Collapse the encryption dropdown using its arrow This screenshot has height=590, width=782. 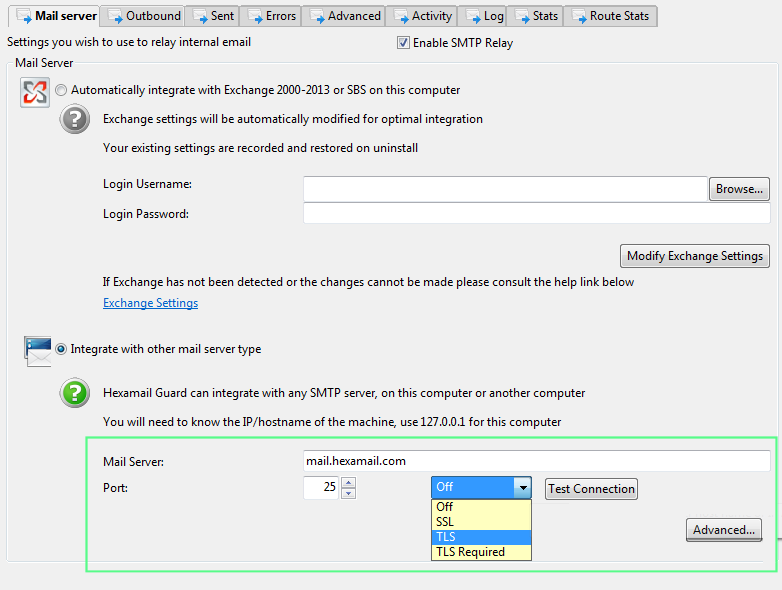click(521, 488)
